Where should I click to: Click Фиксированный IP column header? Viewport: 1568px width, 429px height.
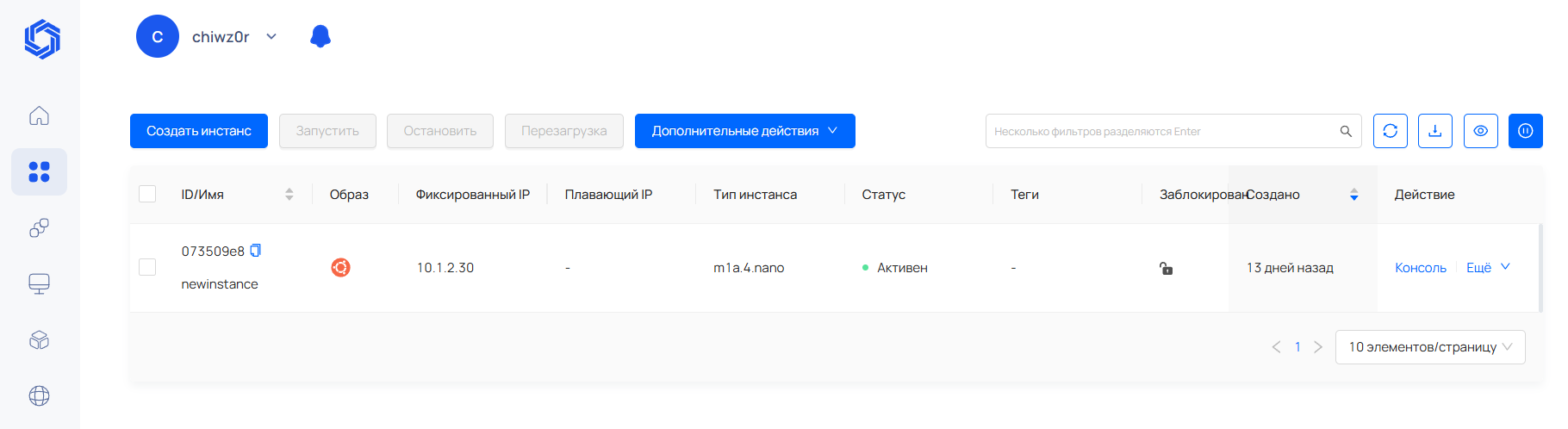click(x=473, y=195)
